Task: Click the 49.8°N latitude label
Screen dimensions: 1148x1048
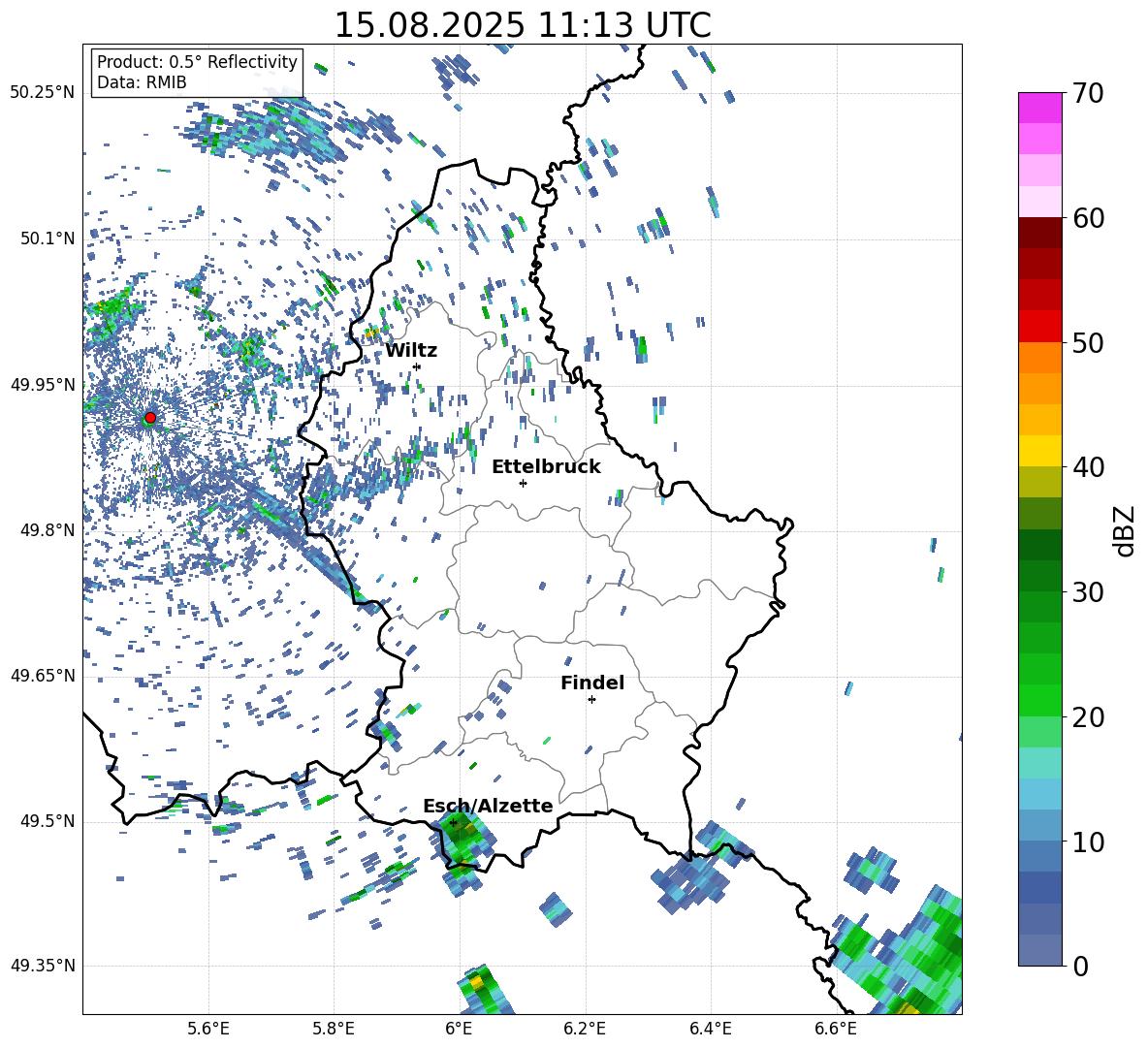Action: tap(47, 530)
